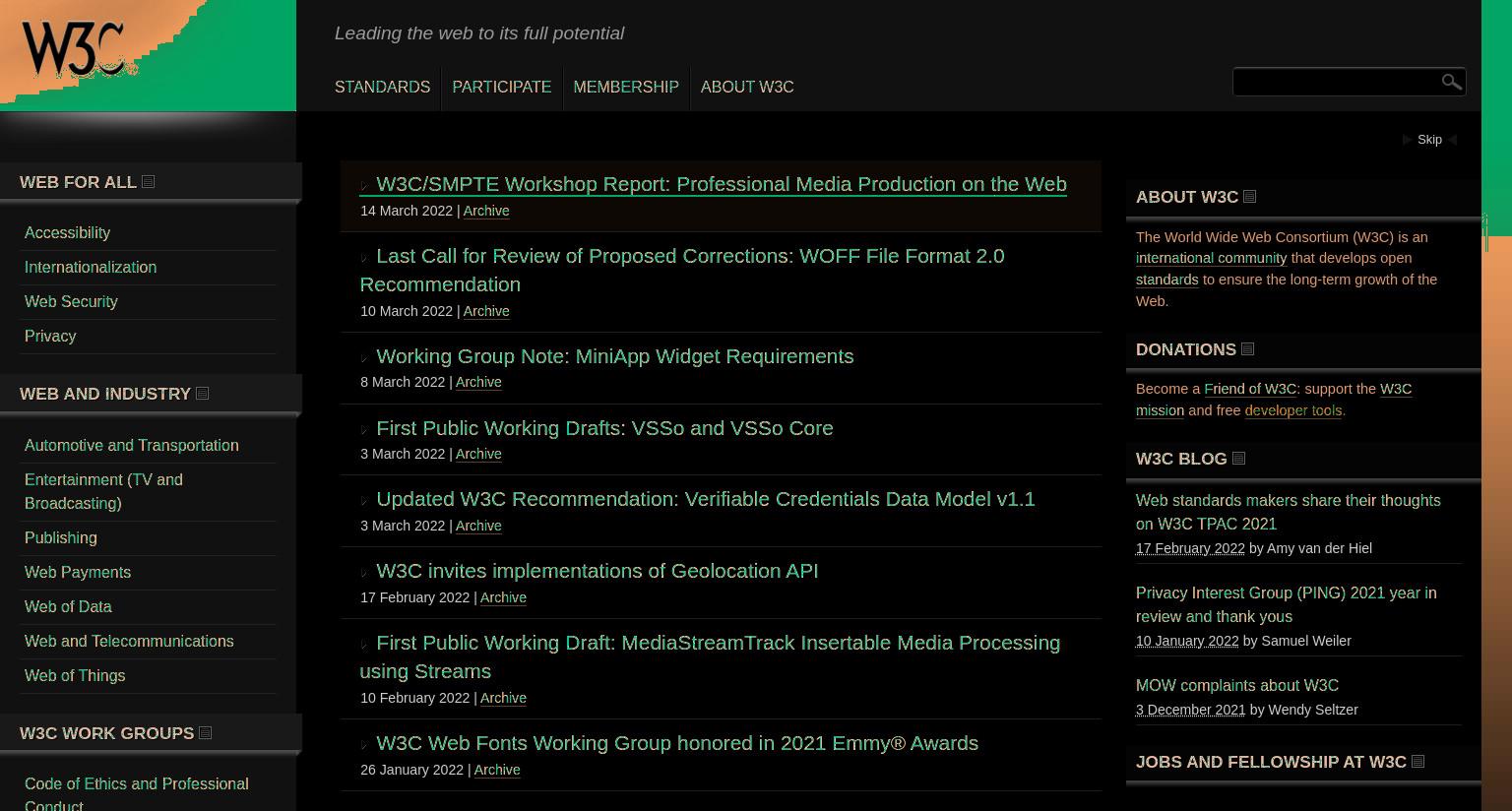Image resolution: width=1512 pixels, height=811 pixels.
Task: Open MediaStreamTrack Insertable Media Processing headline
Action: [710, 656]
